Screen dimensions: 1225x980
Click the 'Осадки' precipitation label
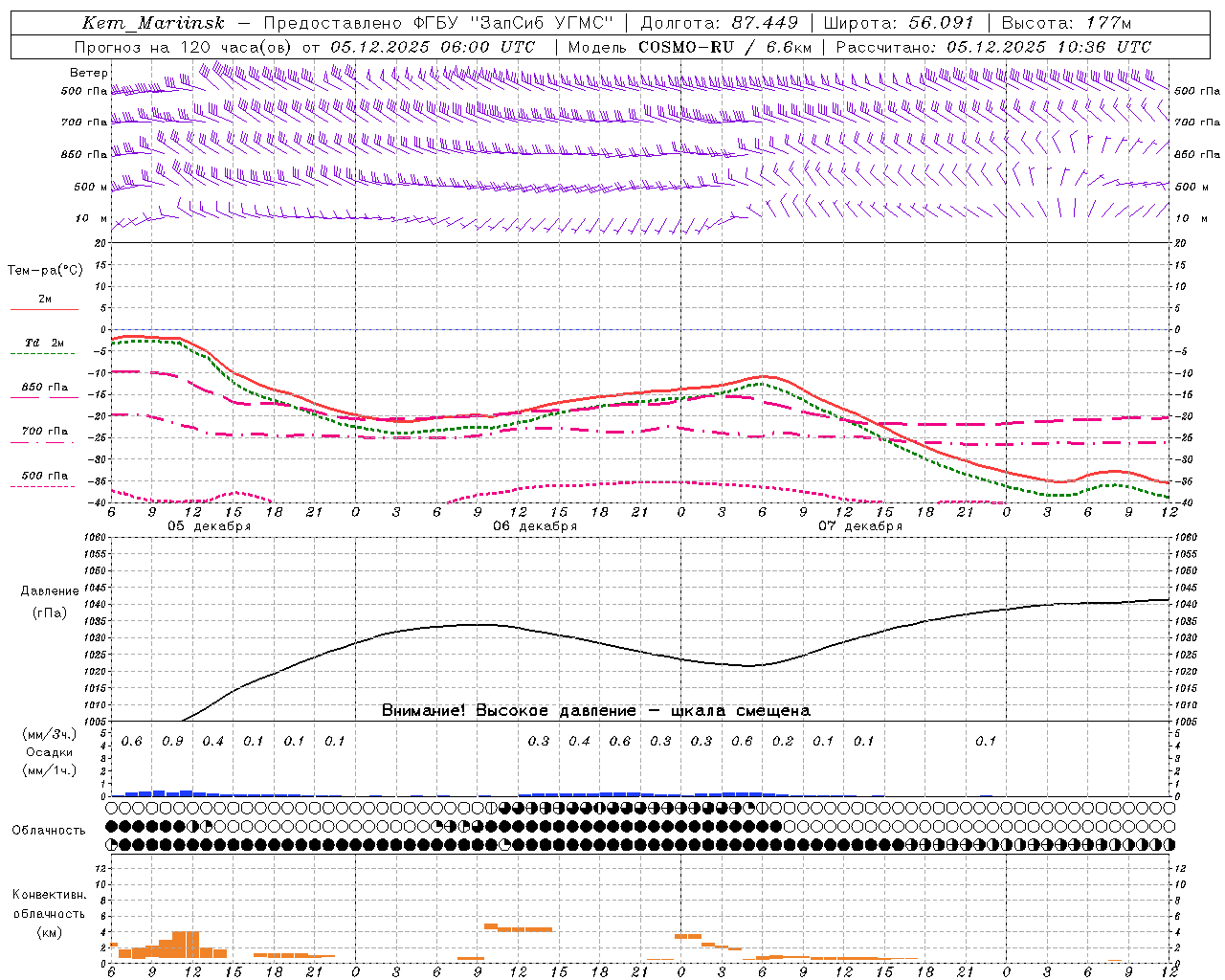click(50, 752)
